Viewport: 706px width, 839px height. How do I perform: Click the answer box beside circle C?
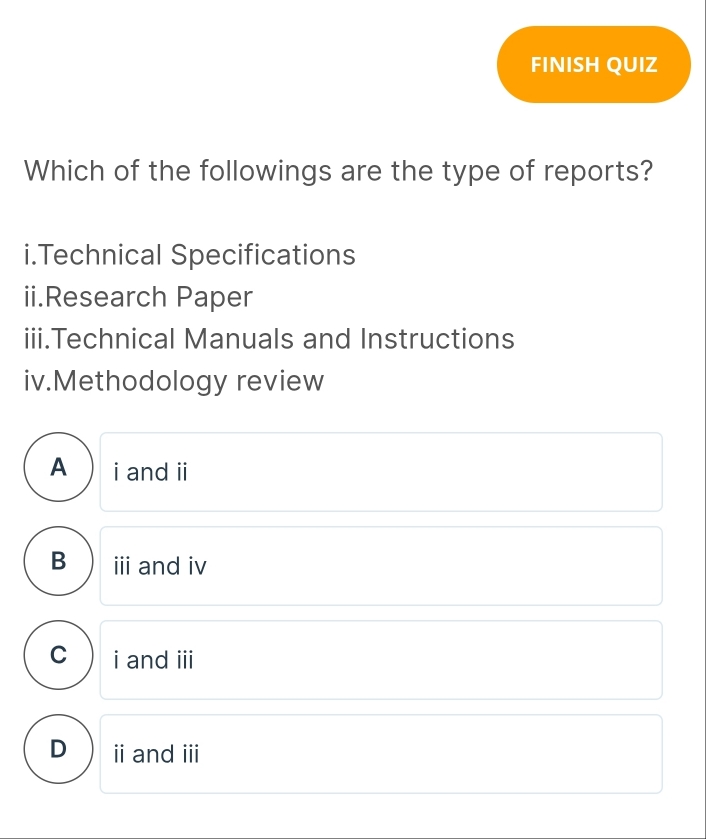click(380, 660)
